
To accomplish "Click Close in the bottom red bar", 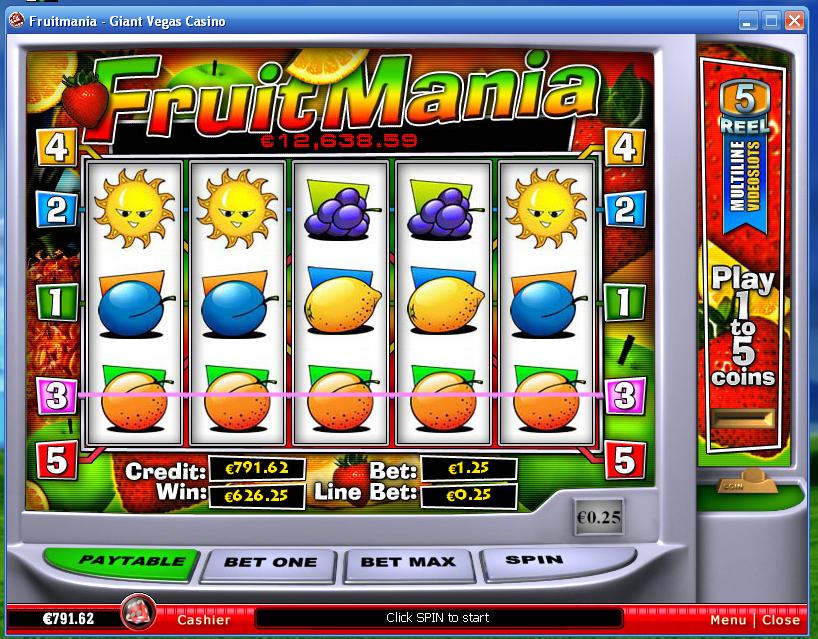I will 781,620.
